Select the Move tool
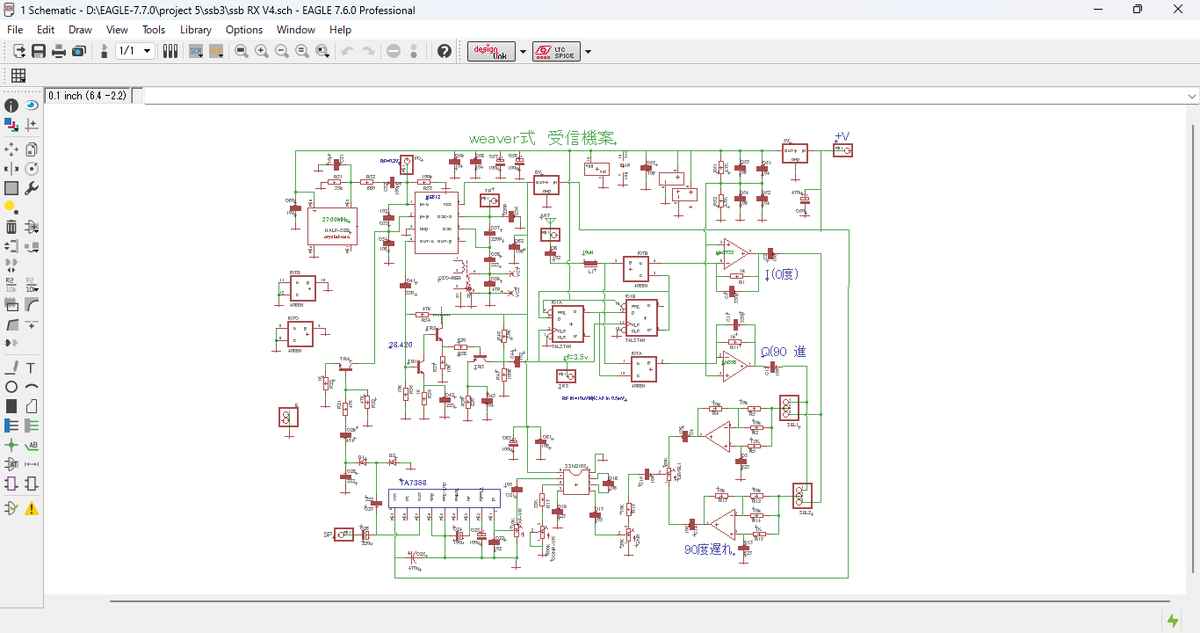 (11, 148)
